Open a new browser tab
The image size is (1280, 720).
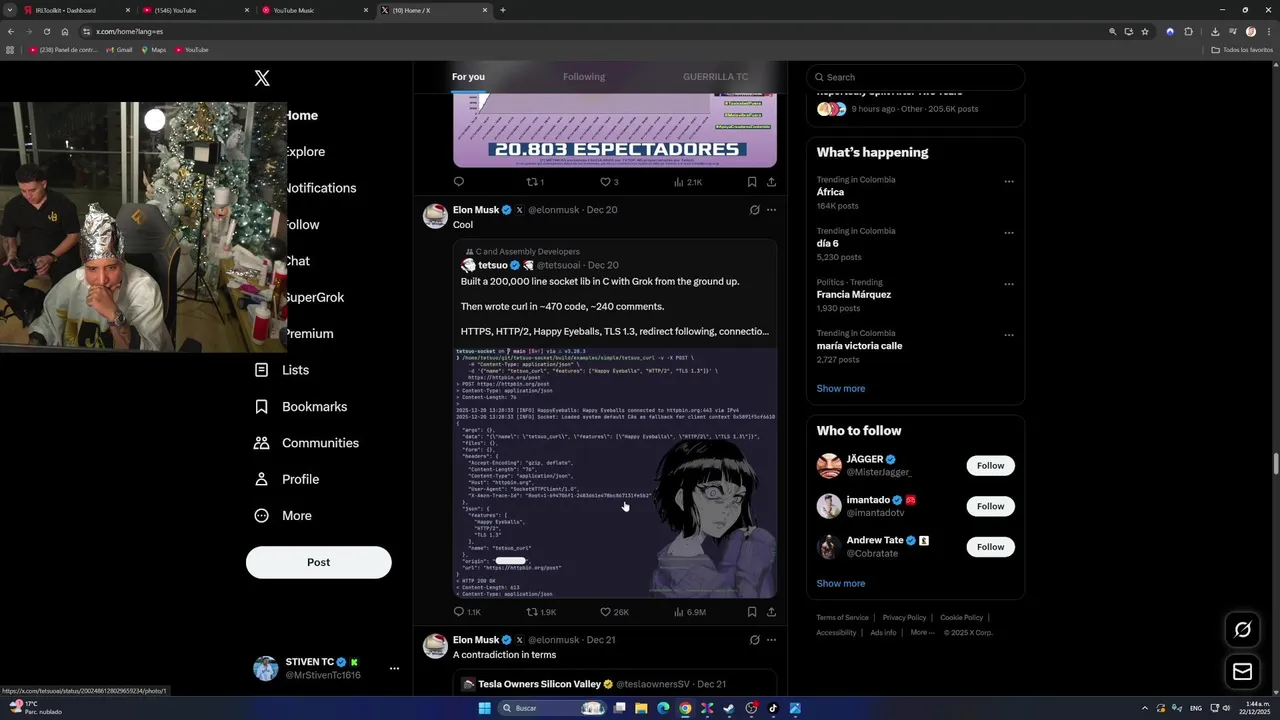(x=503, y=10)
